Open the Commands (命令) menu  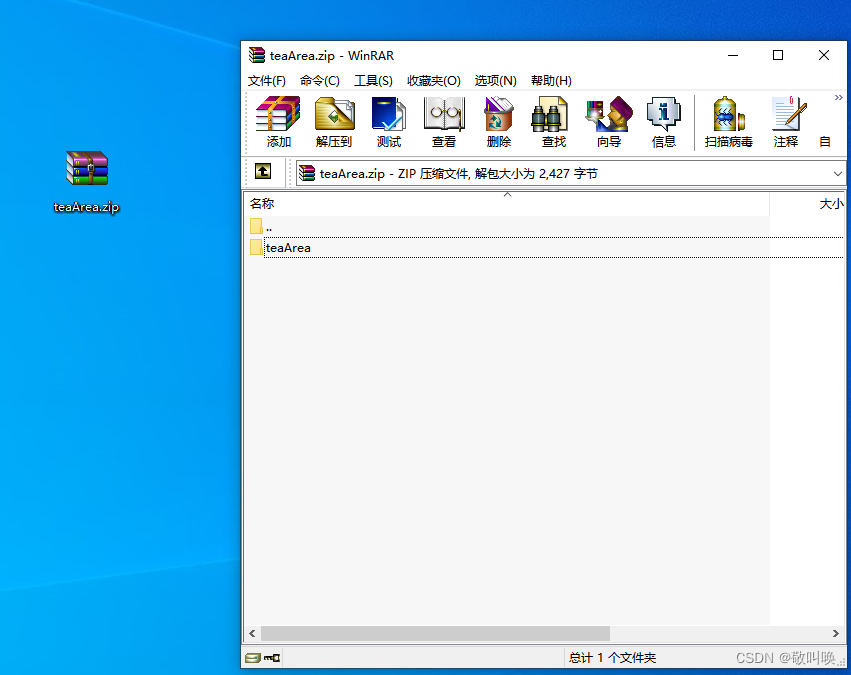click(320, 81)
